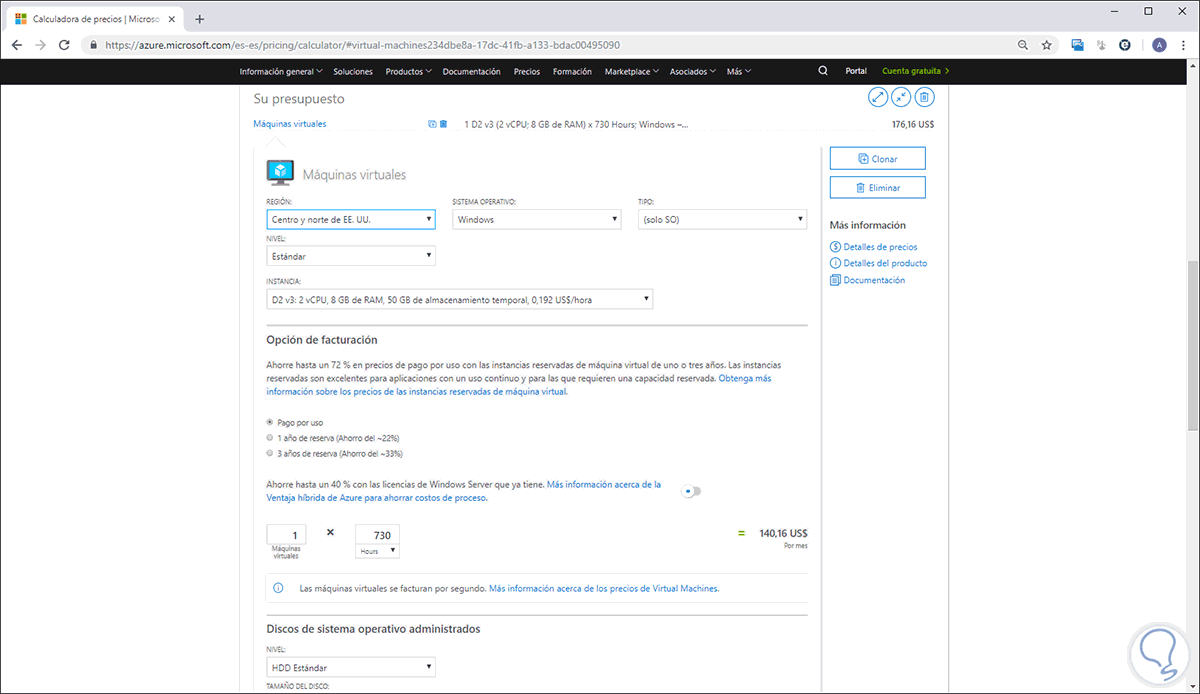
Task: Click the site search magnifier icon
Action: click(x=823, y=71)
